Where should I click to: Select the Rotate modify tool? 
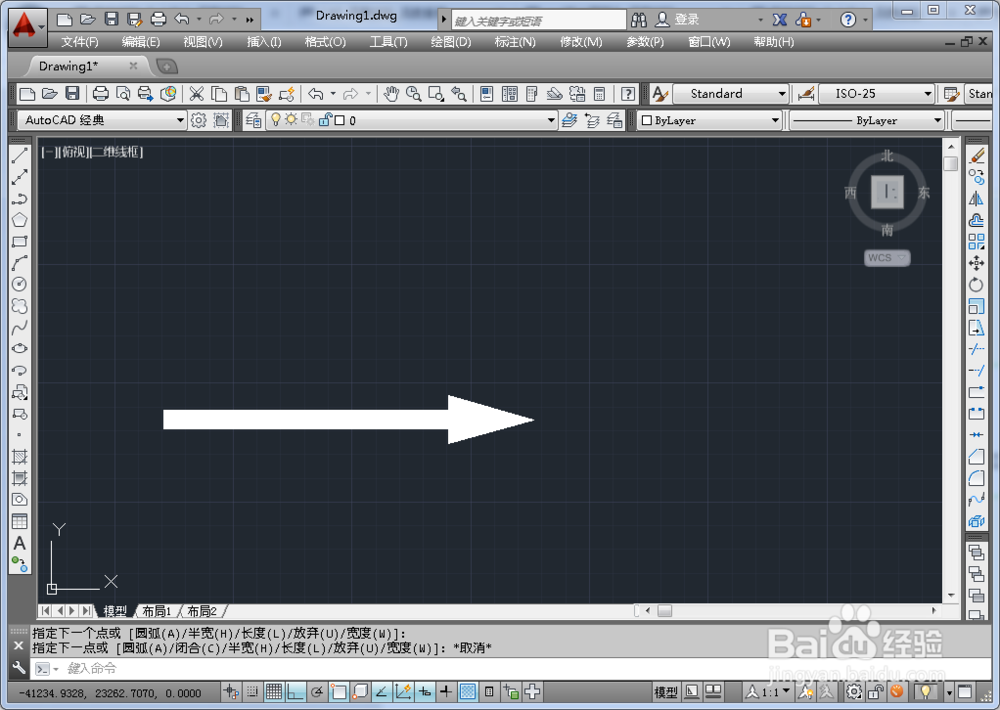[976, 285]
